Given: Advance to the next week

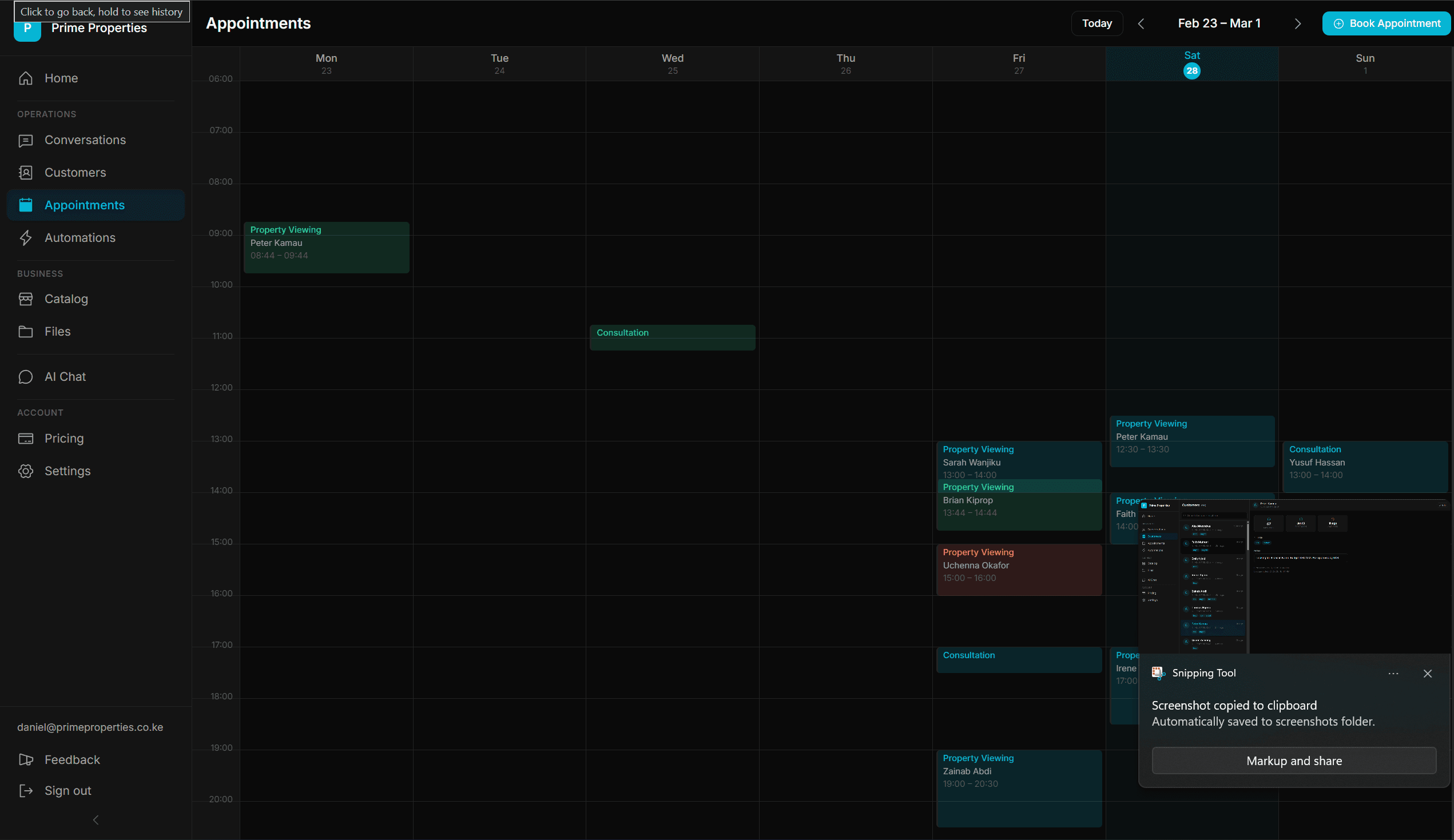Looking at the screenshot, I should click(1298, 23).
